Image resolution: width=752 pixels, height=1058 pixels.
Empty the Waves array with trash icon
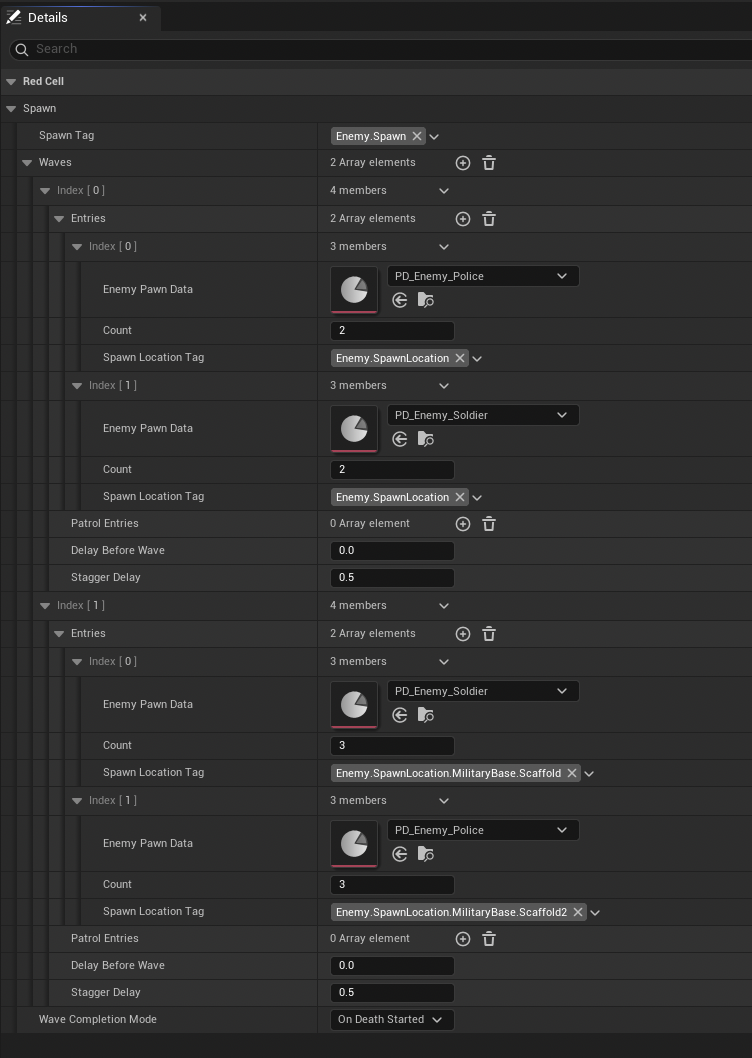click(489, 163)
